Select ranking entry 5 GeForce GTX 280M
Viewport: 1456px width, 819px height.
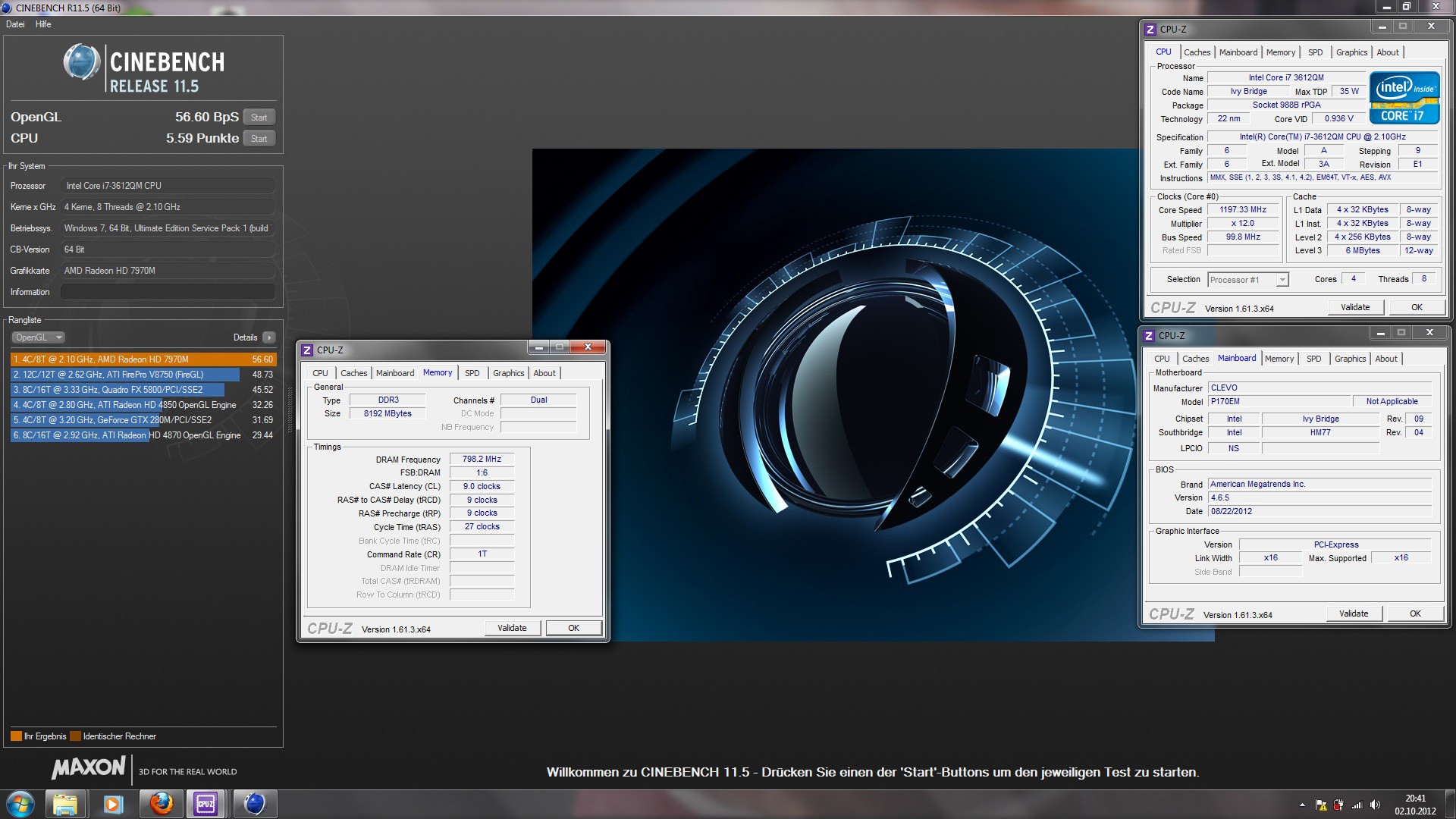click(143, 420)
